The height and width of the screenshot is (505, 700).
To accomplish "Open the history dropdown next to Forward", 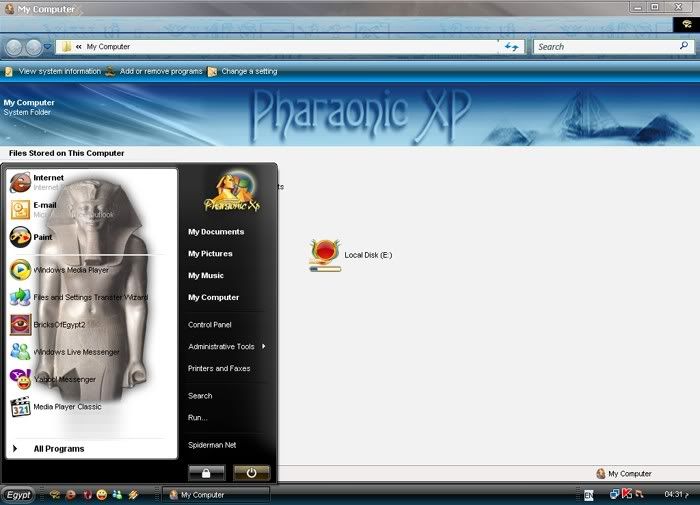I will [47, 47].
